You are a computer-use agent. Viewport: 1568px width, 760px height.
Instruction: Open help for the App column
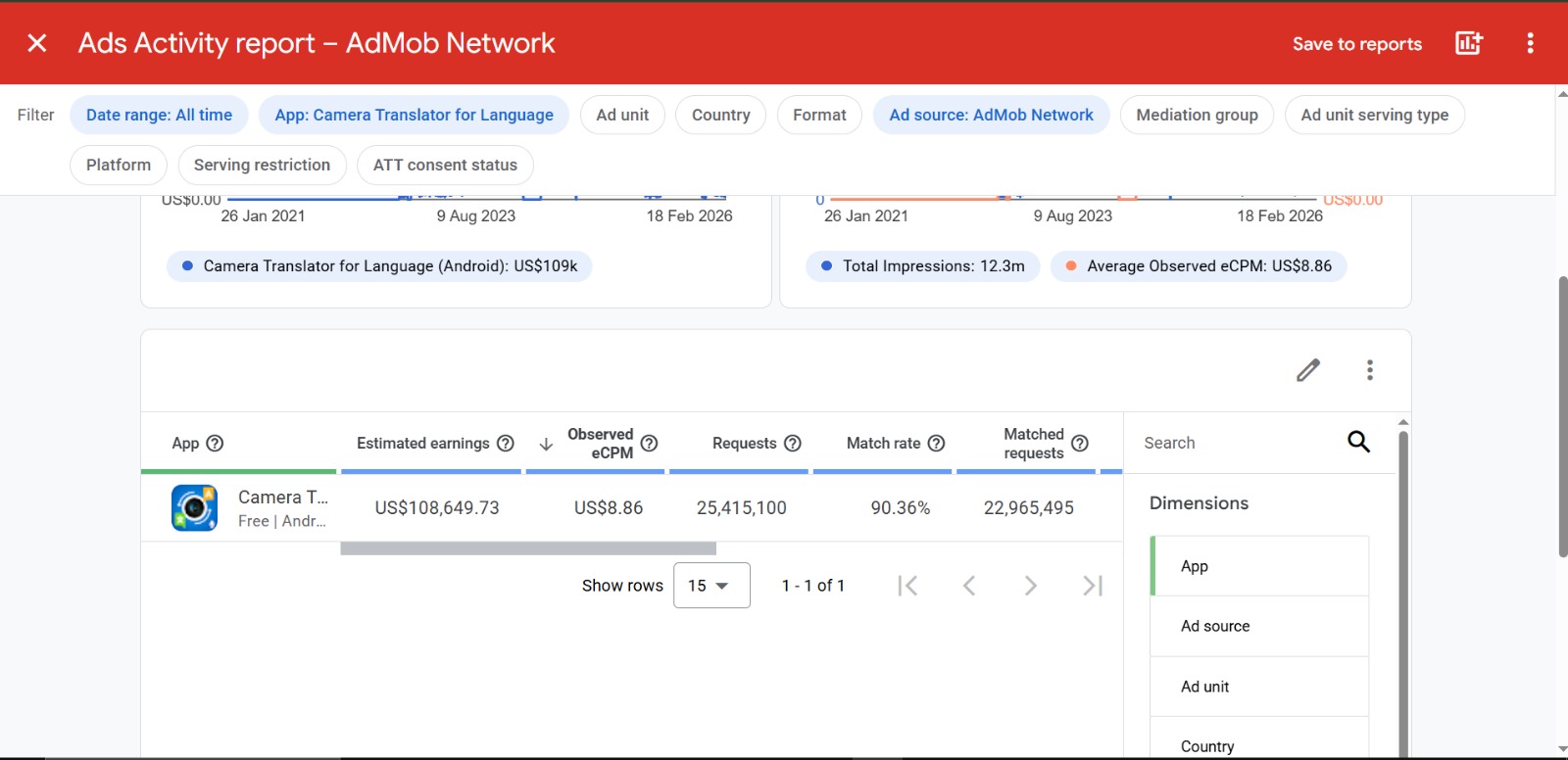click(x=215, y=443)
